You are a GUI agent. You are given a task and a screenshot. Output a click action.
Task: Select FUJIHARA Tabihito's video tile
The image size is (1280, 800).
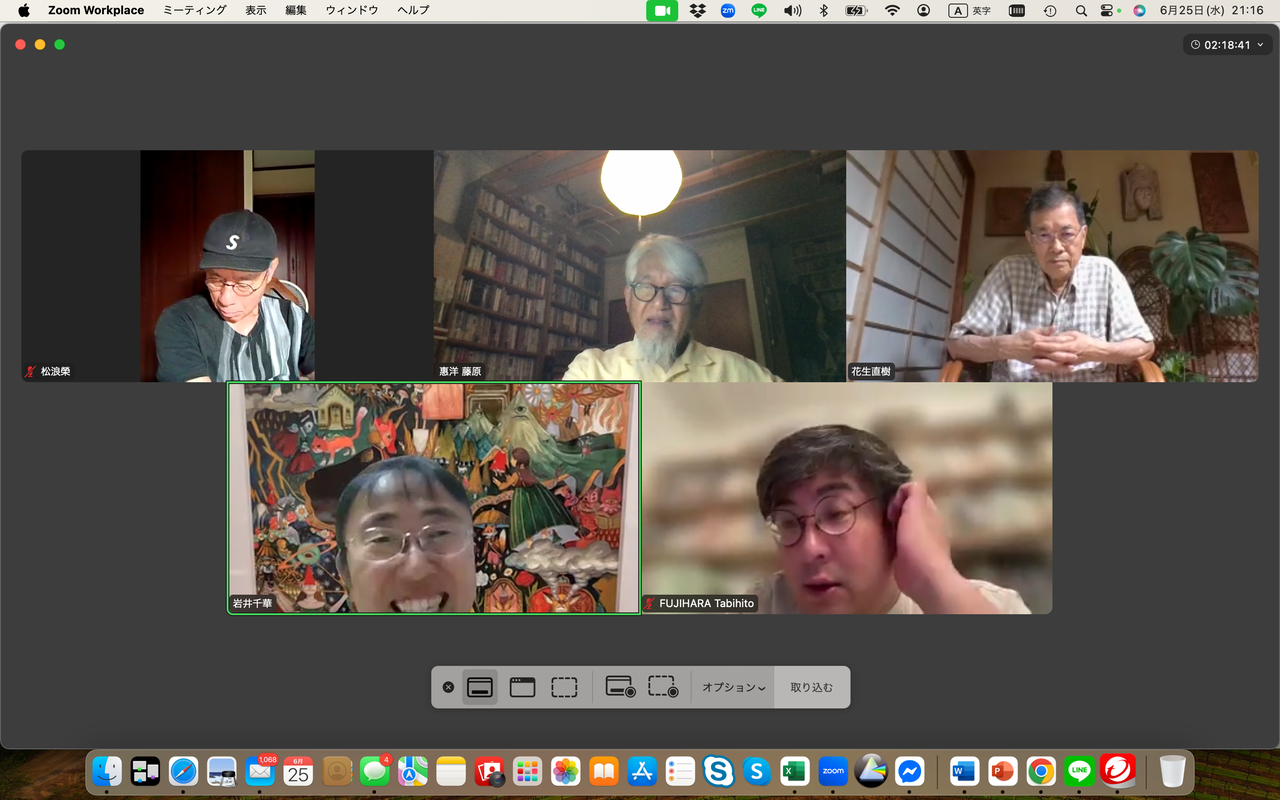[847, 498]
